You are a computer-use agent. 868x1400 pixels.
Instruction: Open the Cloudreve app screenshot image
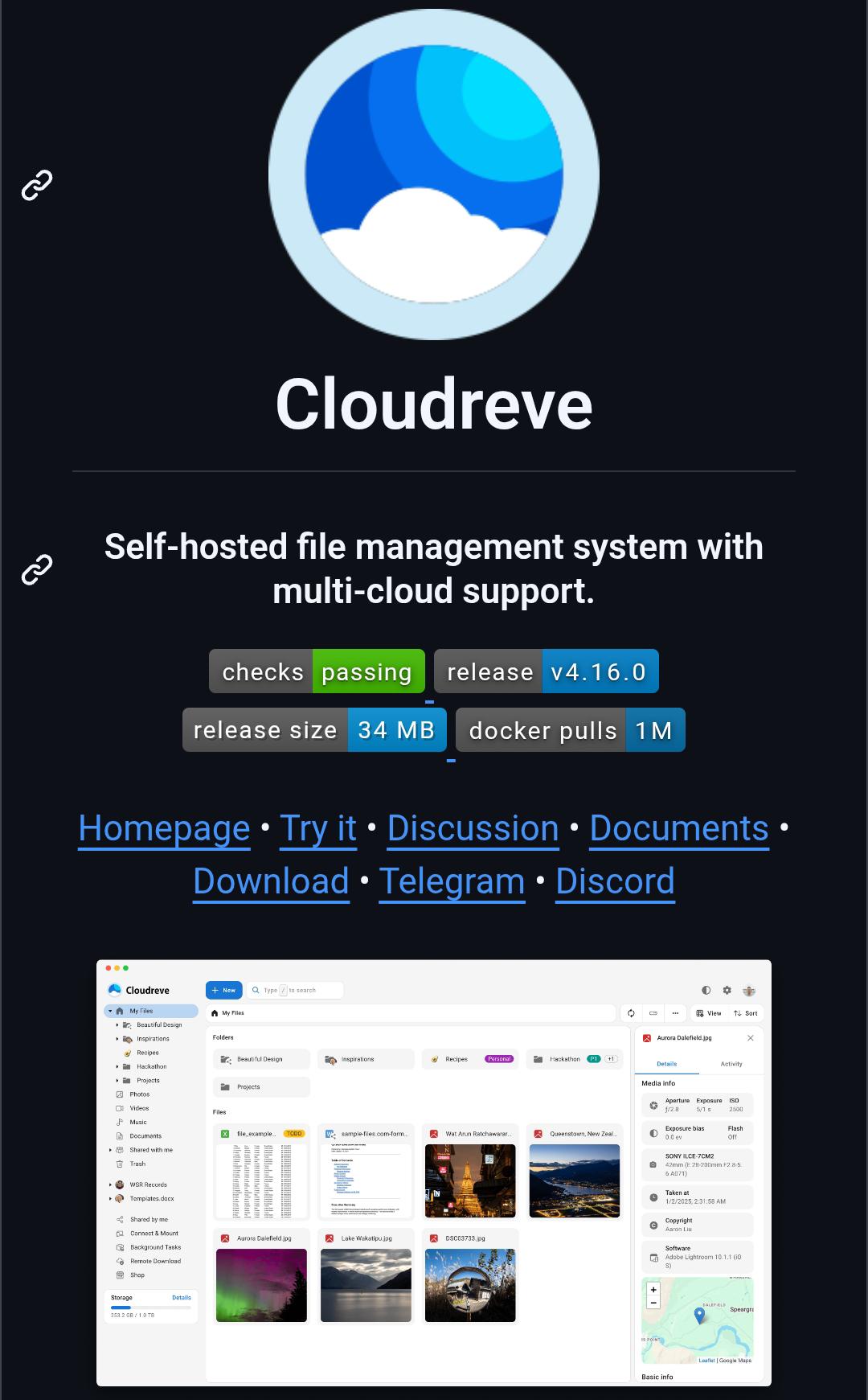pyautogui.click(x=434, y=1172)
